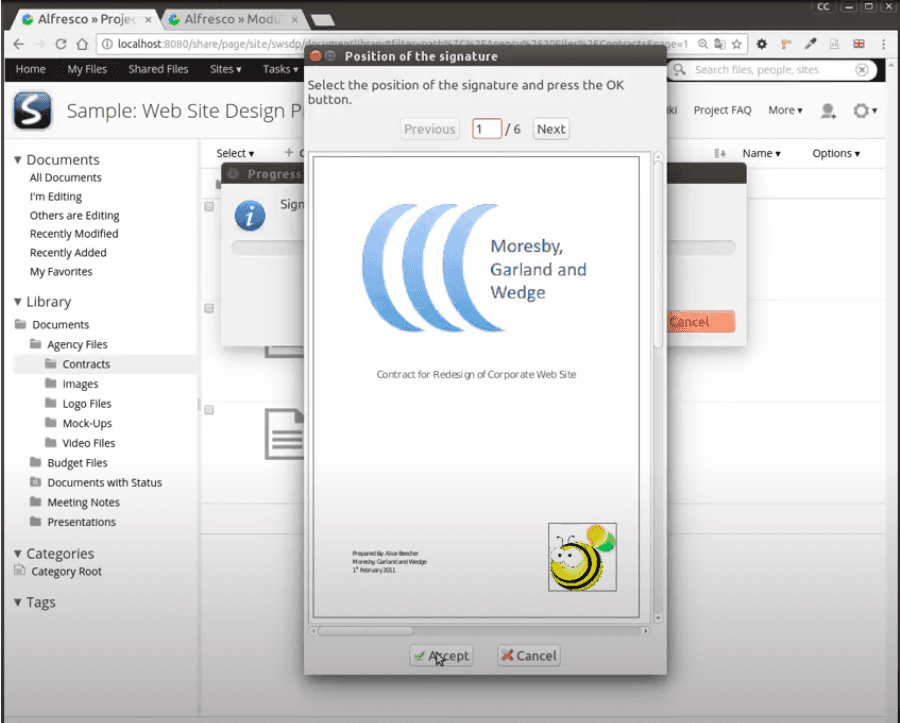Open the browser three-dot menu

tap(883, 44)
